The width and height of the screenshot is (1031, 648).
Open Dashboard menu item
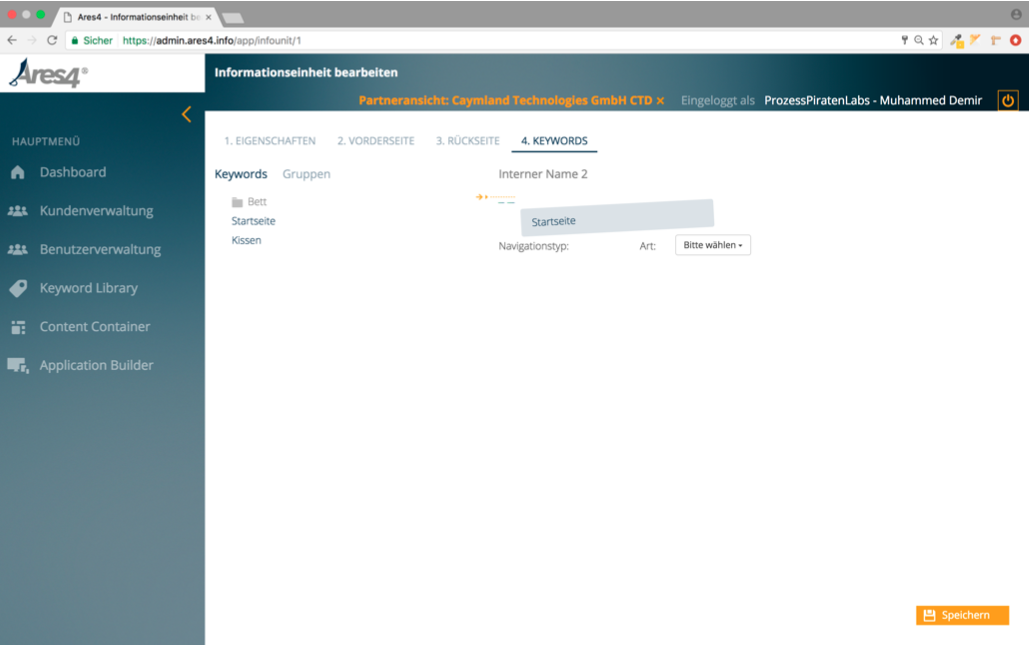tap(72, 172)
